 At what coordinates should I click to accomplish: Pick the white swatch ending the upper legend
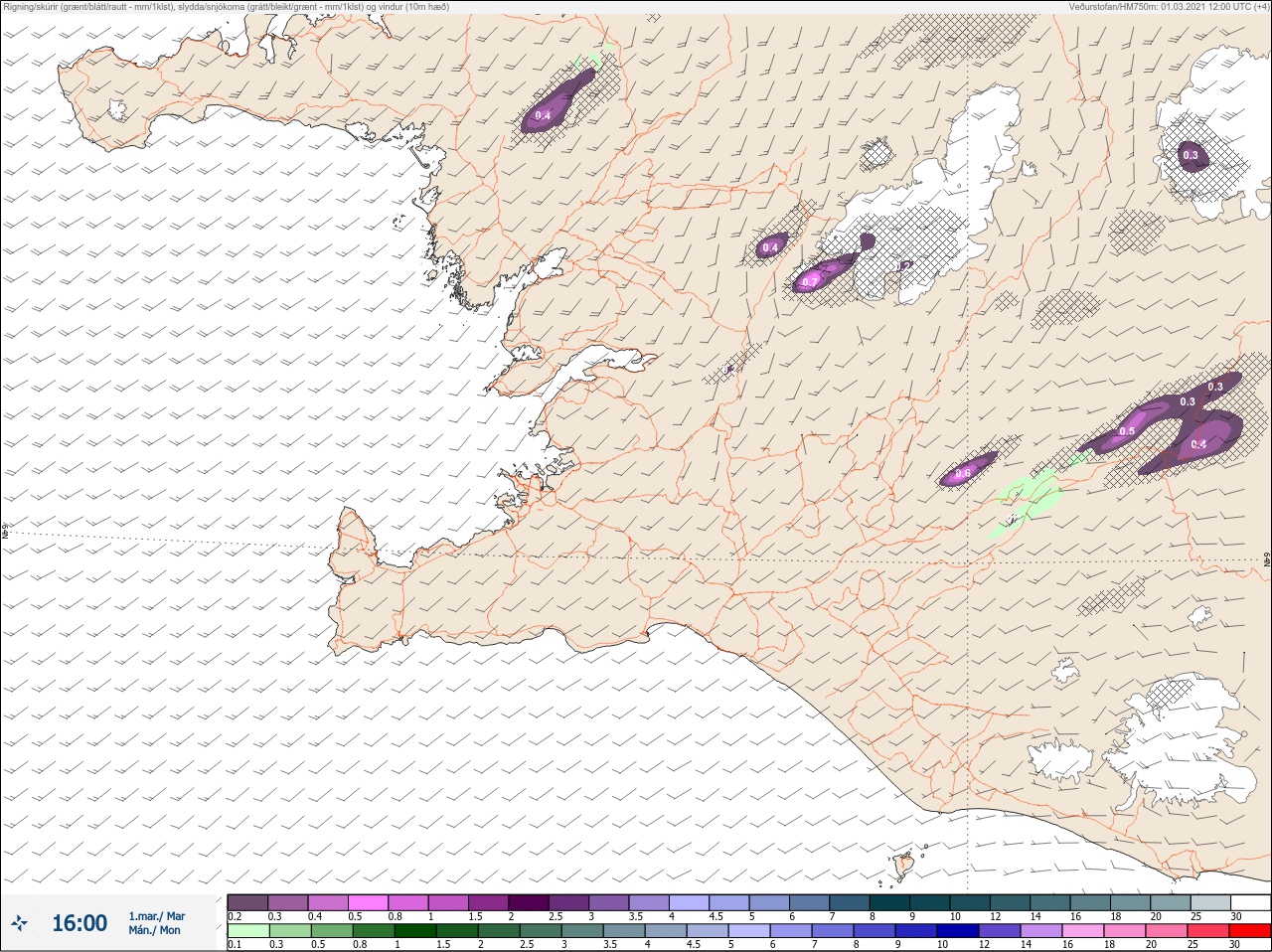[x=1251, y=902]
